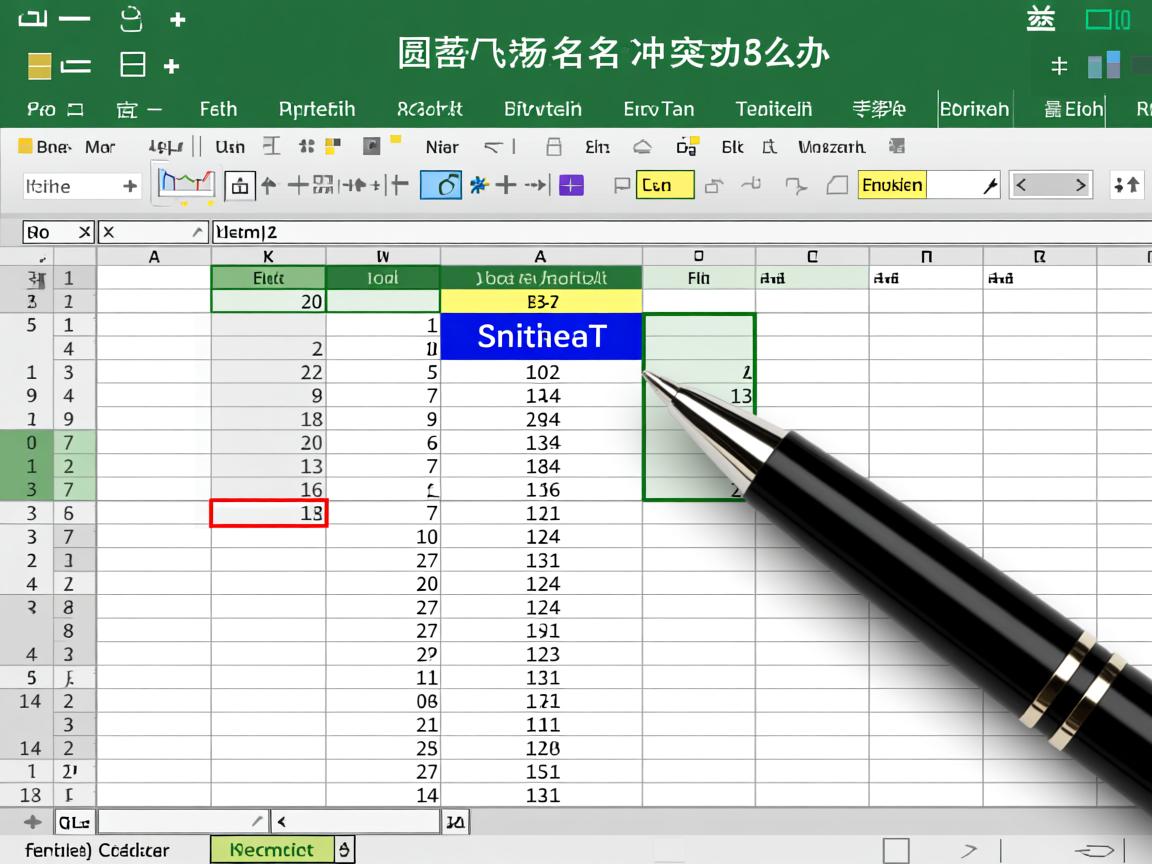Expand the dropdown beside the sheet tab
Image resolution: width=1152 pixels, height=864 pixels.
pyautogui.click(x=344, y=849)
